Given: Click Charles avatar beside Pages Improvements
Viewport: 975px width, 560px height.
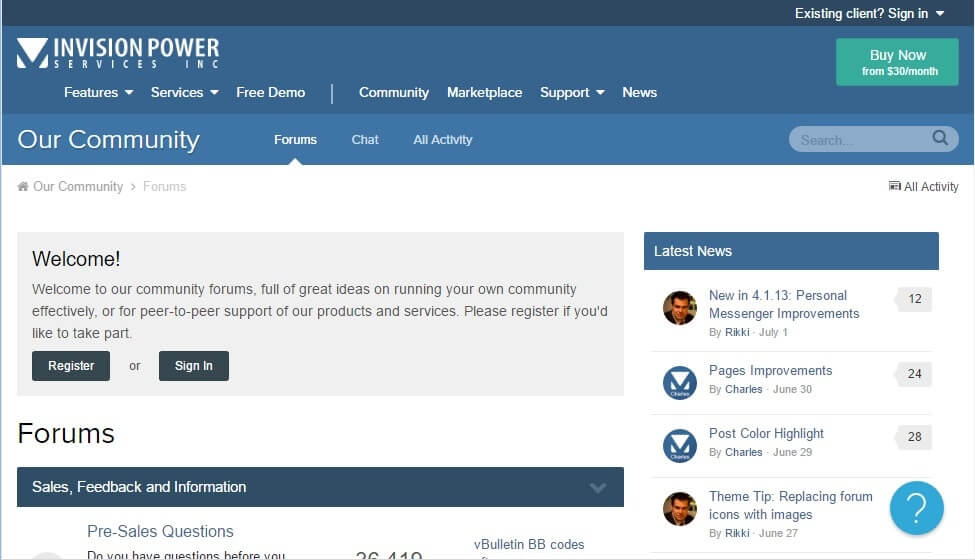Looking at the screenshot, I should [680, 382].
